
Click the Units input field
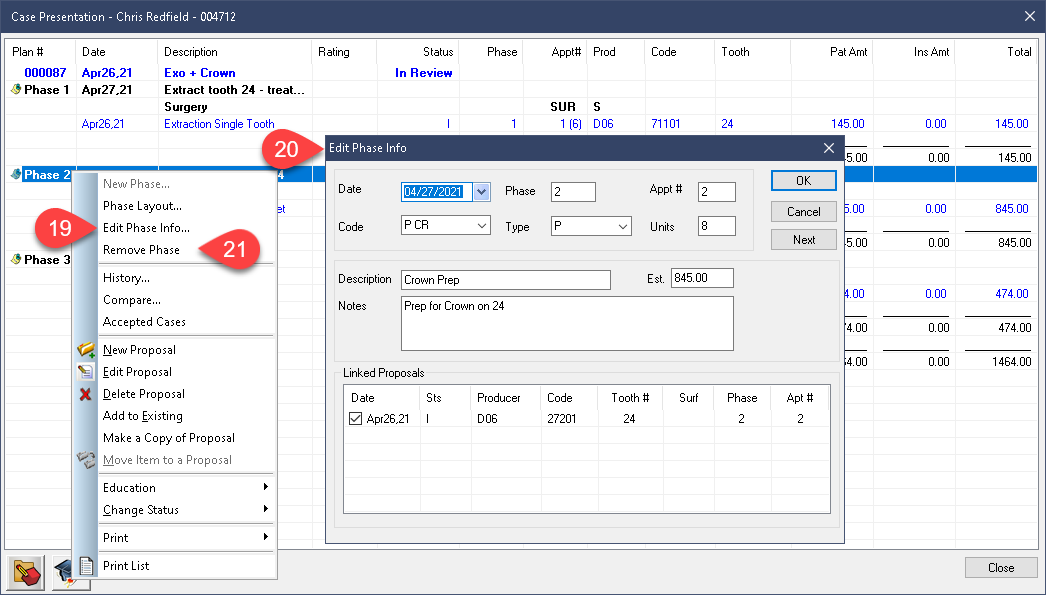pos(716,226)
